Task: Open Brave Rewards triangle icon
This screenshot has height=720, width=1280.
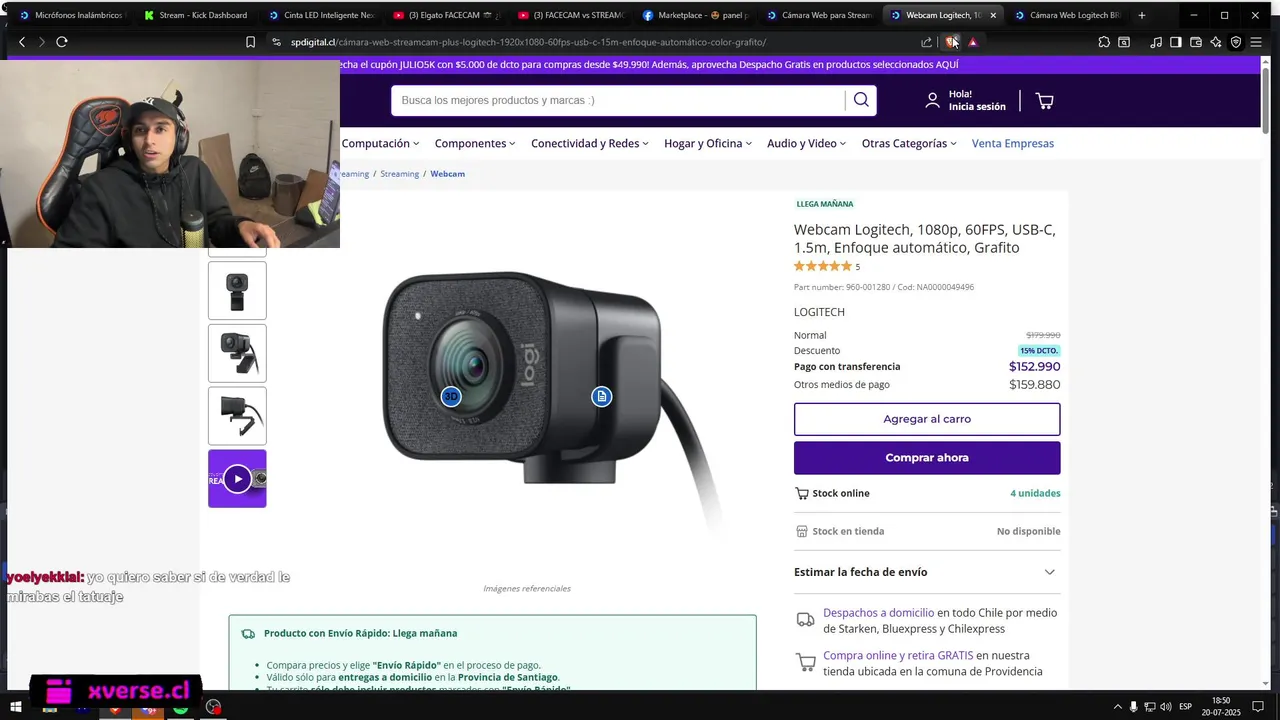Action: coord(972,42)
